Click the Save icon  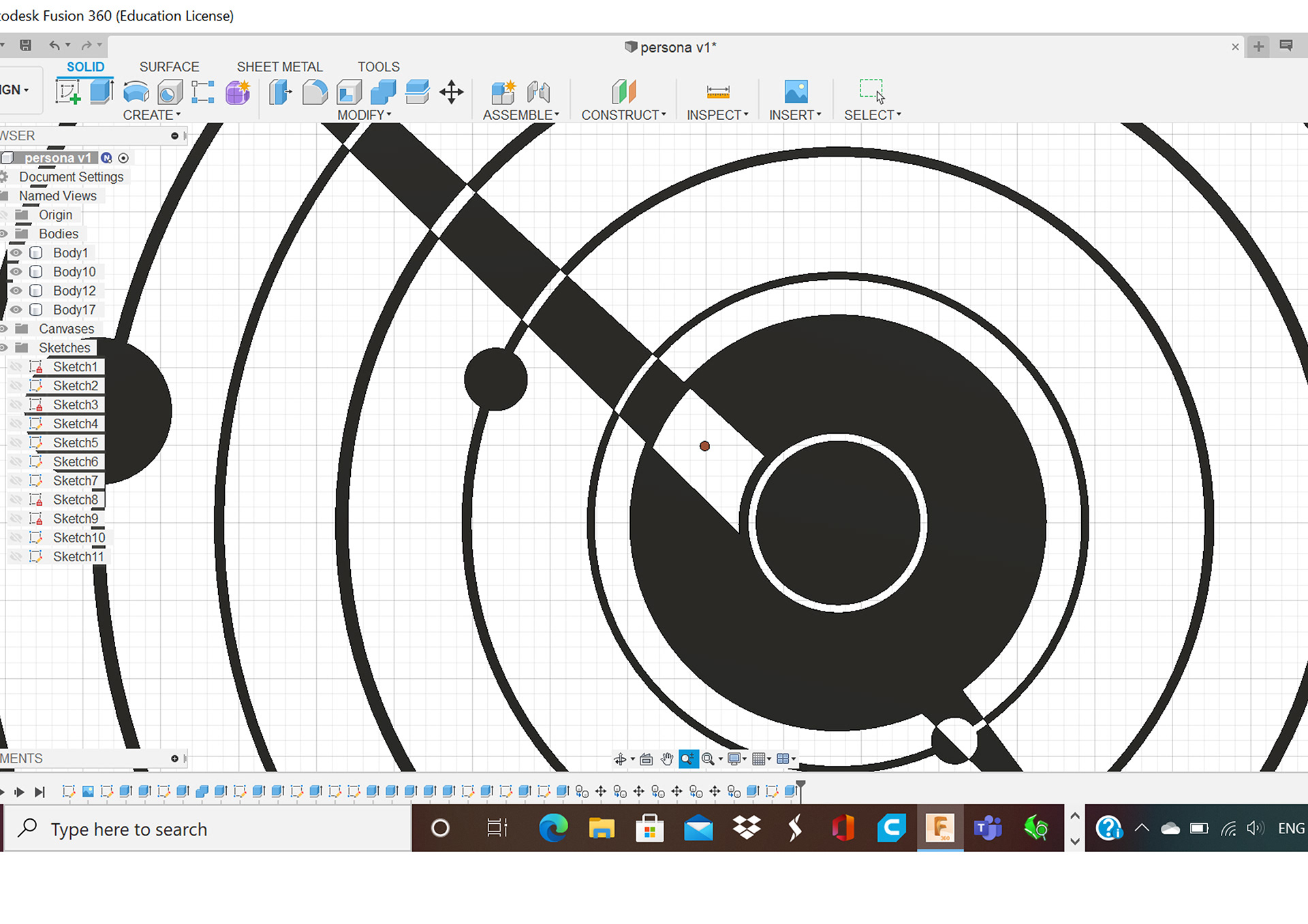[x=26, y=46]
